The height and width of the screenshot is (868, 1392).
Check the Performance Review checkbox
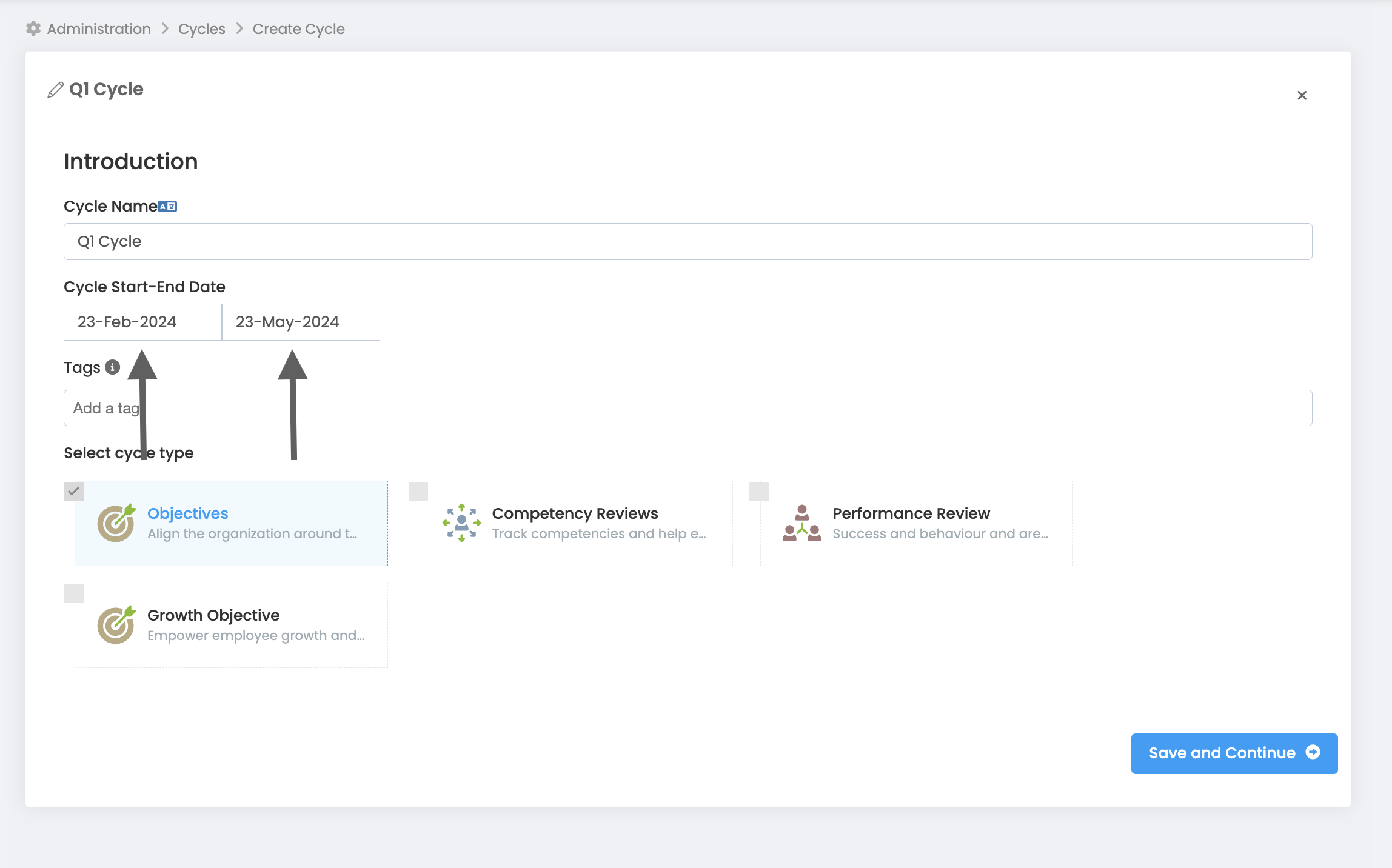click(x=758, y=491)
